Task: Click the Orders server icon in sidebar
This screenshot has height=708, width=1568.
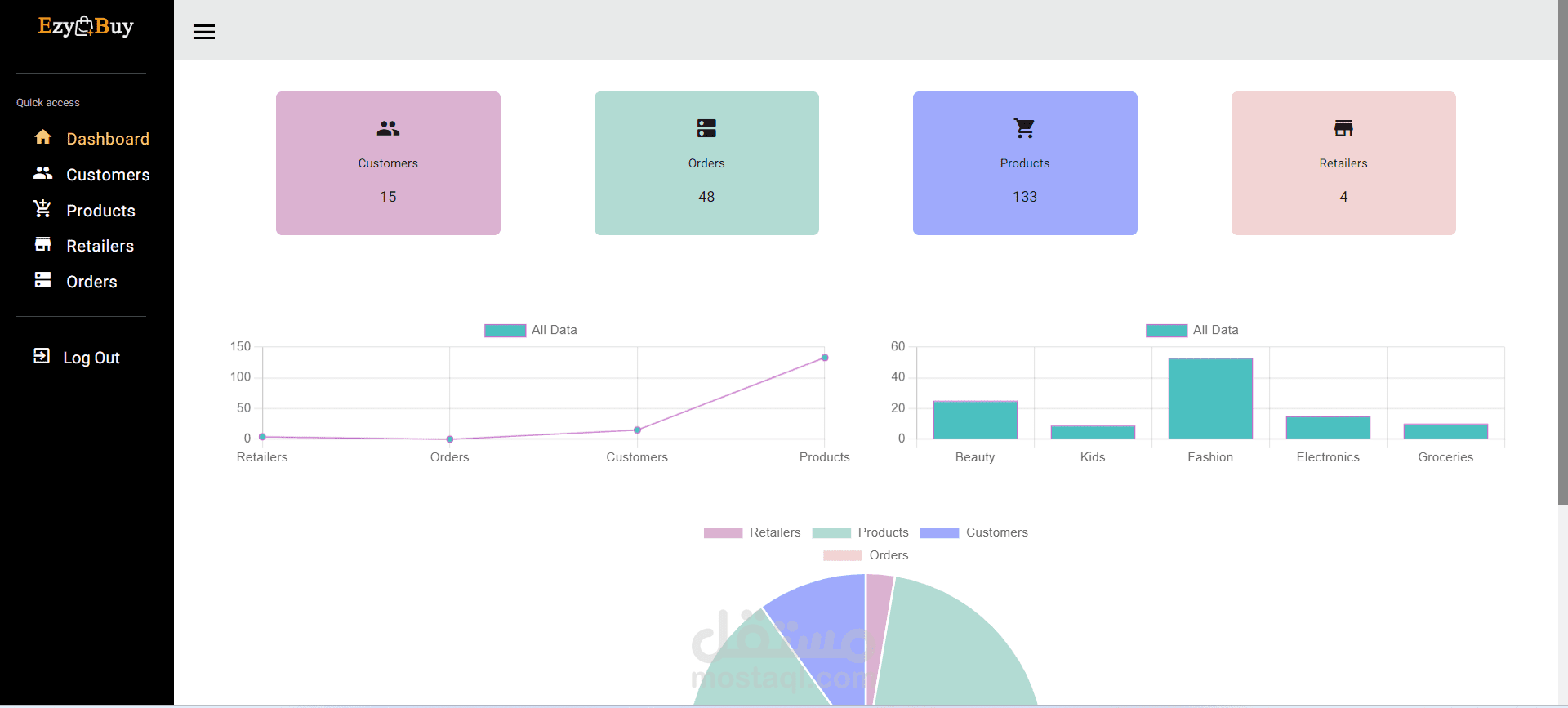Action: pyautogui.click(x=43, y=280)
